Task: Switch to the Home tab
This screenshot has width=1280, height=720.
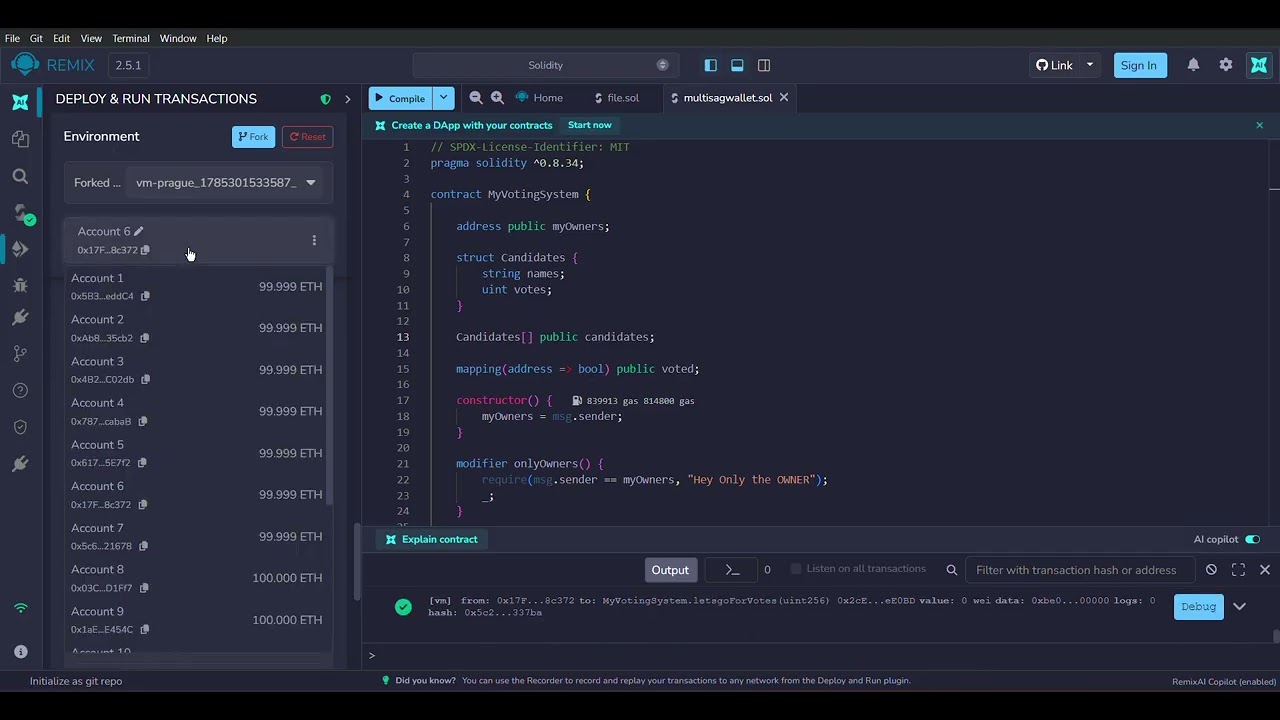Action: click(x=539, y=97)
